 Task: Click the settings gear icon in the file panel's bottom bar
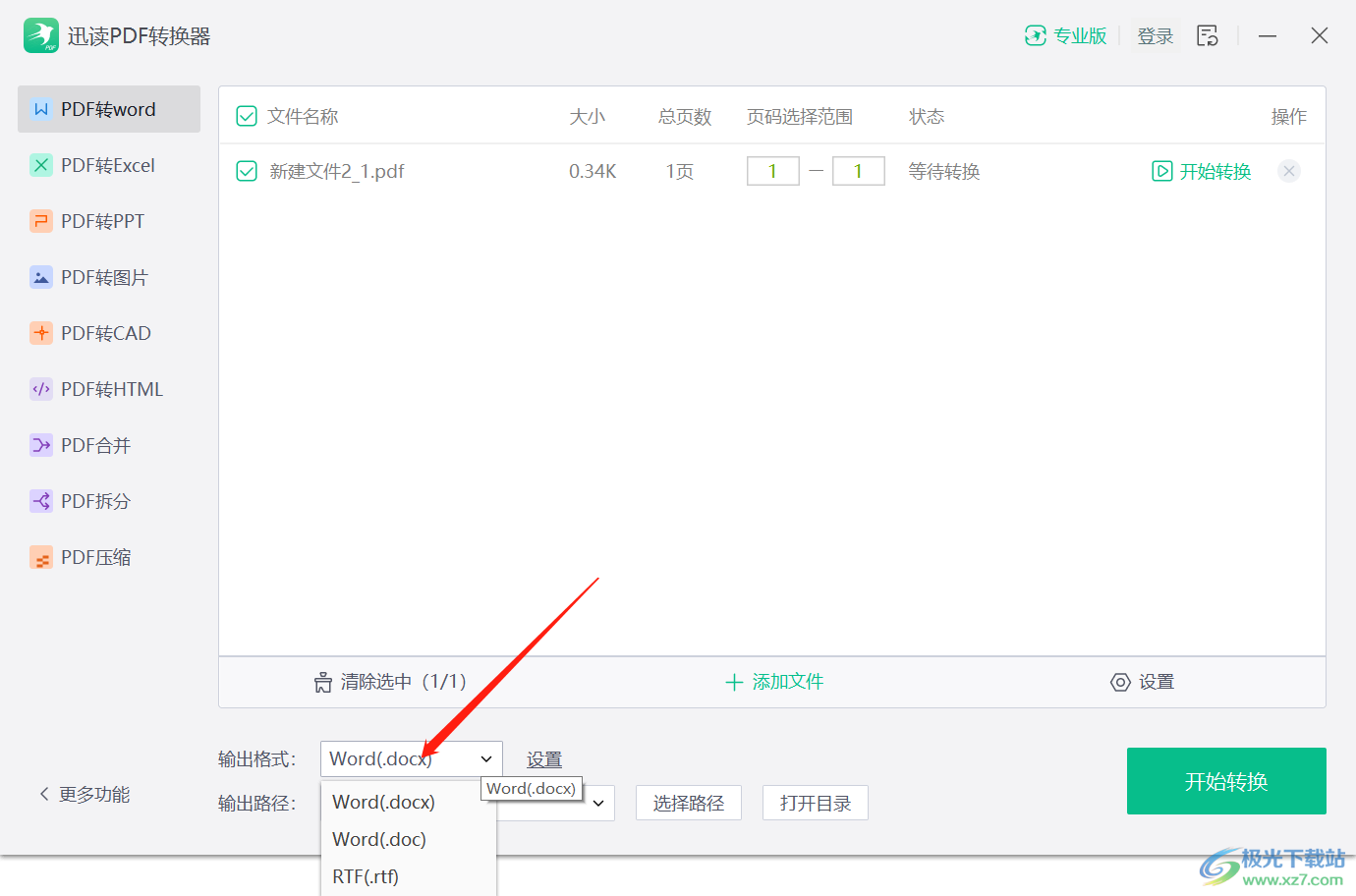[1120, 682]
